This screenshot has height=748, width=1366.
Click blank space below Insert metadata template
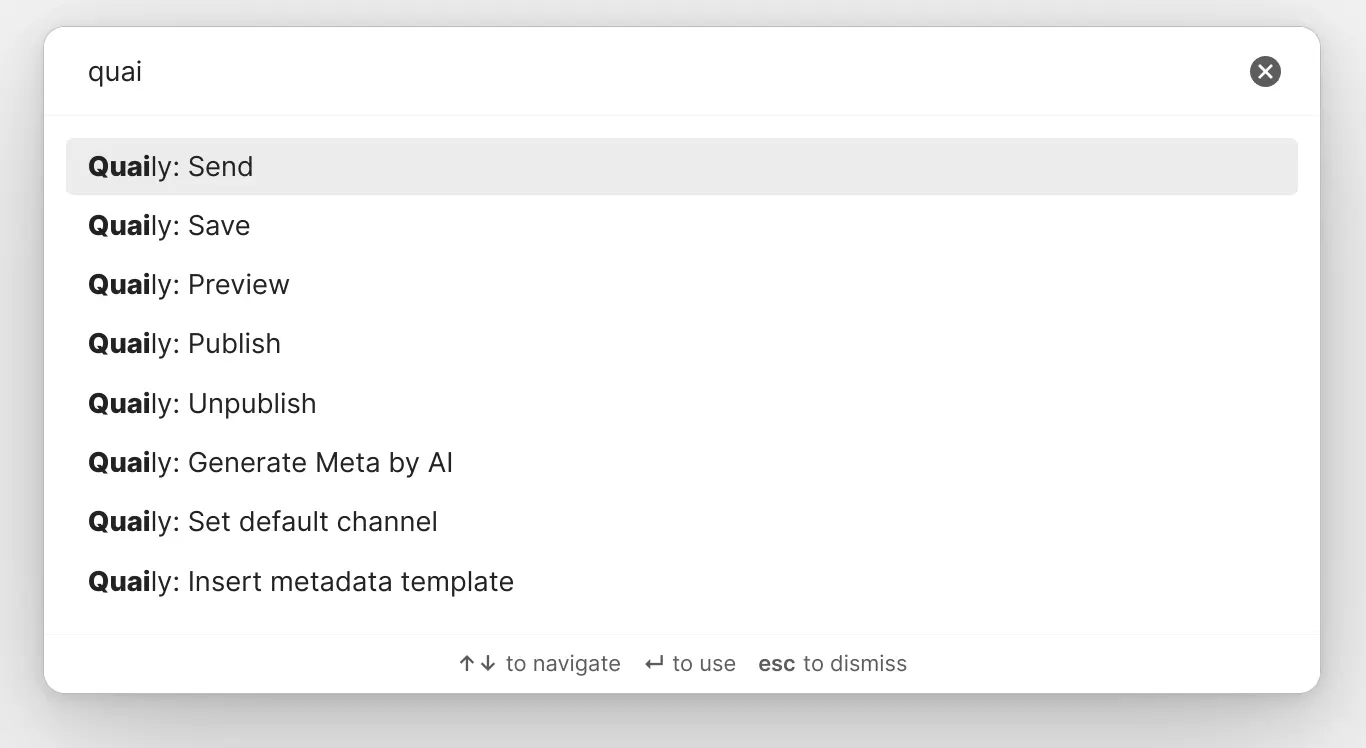(682, 622)
